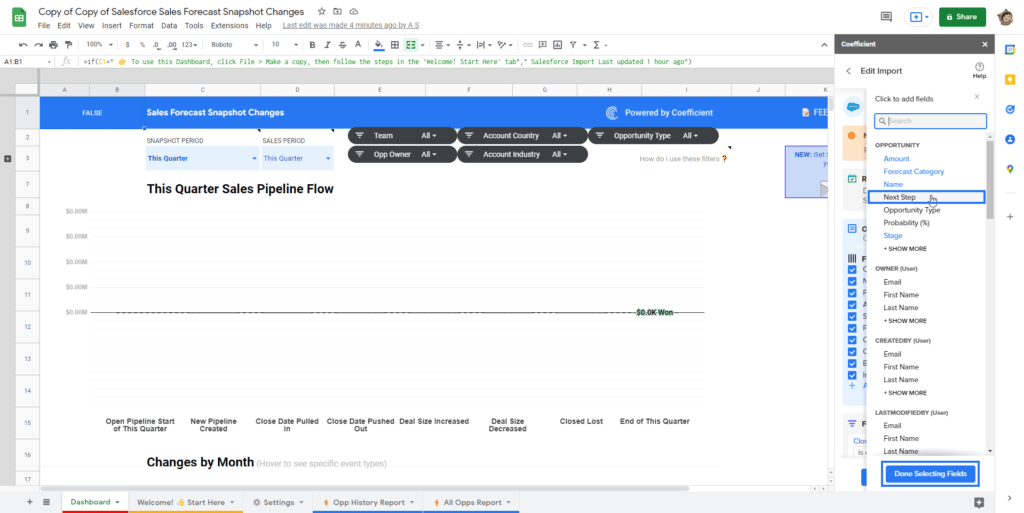Format as percent icon
1024x513 pixels.
[142, 44]
